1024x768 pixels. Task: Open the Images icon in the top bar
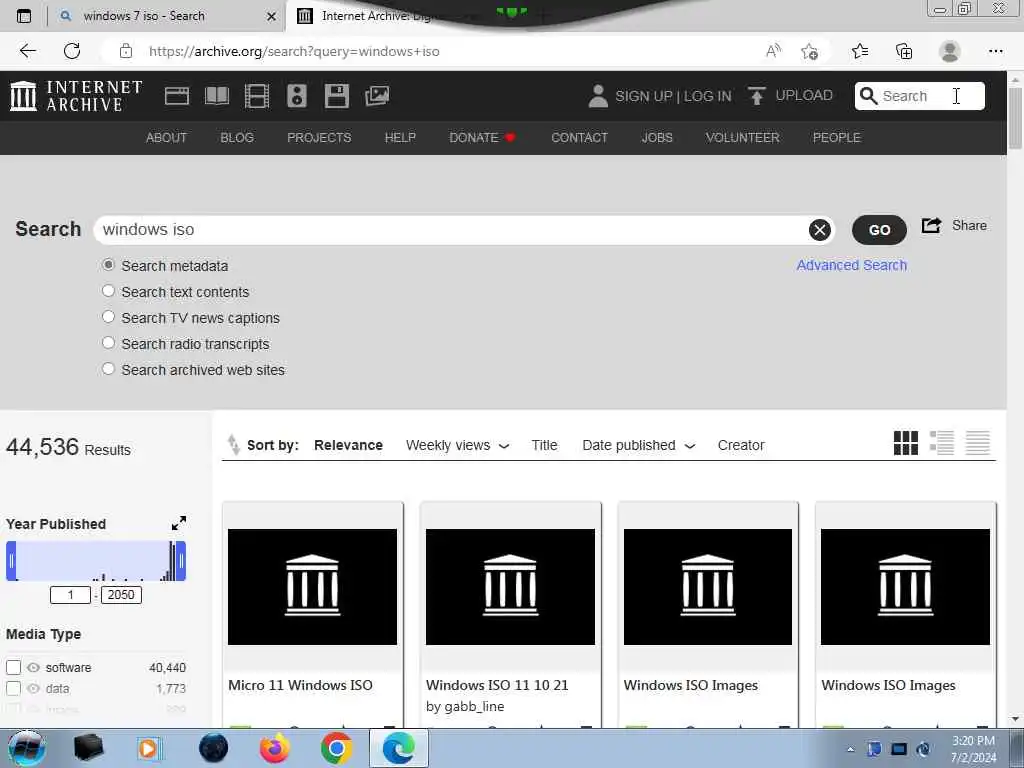click(x=377, y=96)
